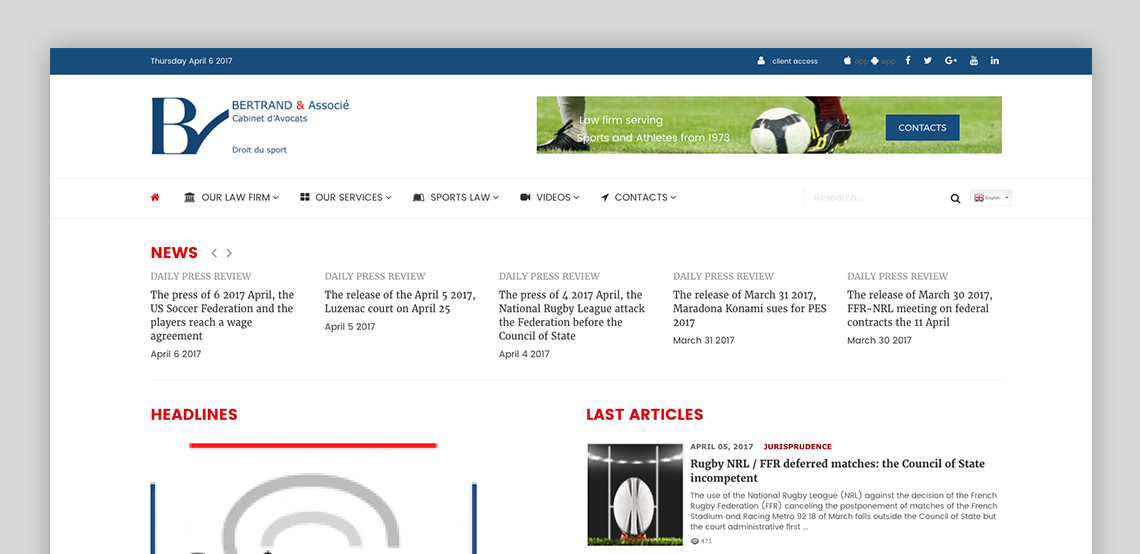Image resolution: width=1140 pixels, height=554 pixels.
Task: Expand the SPORTS LAW menu
Action: coord(456,197)
